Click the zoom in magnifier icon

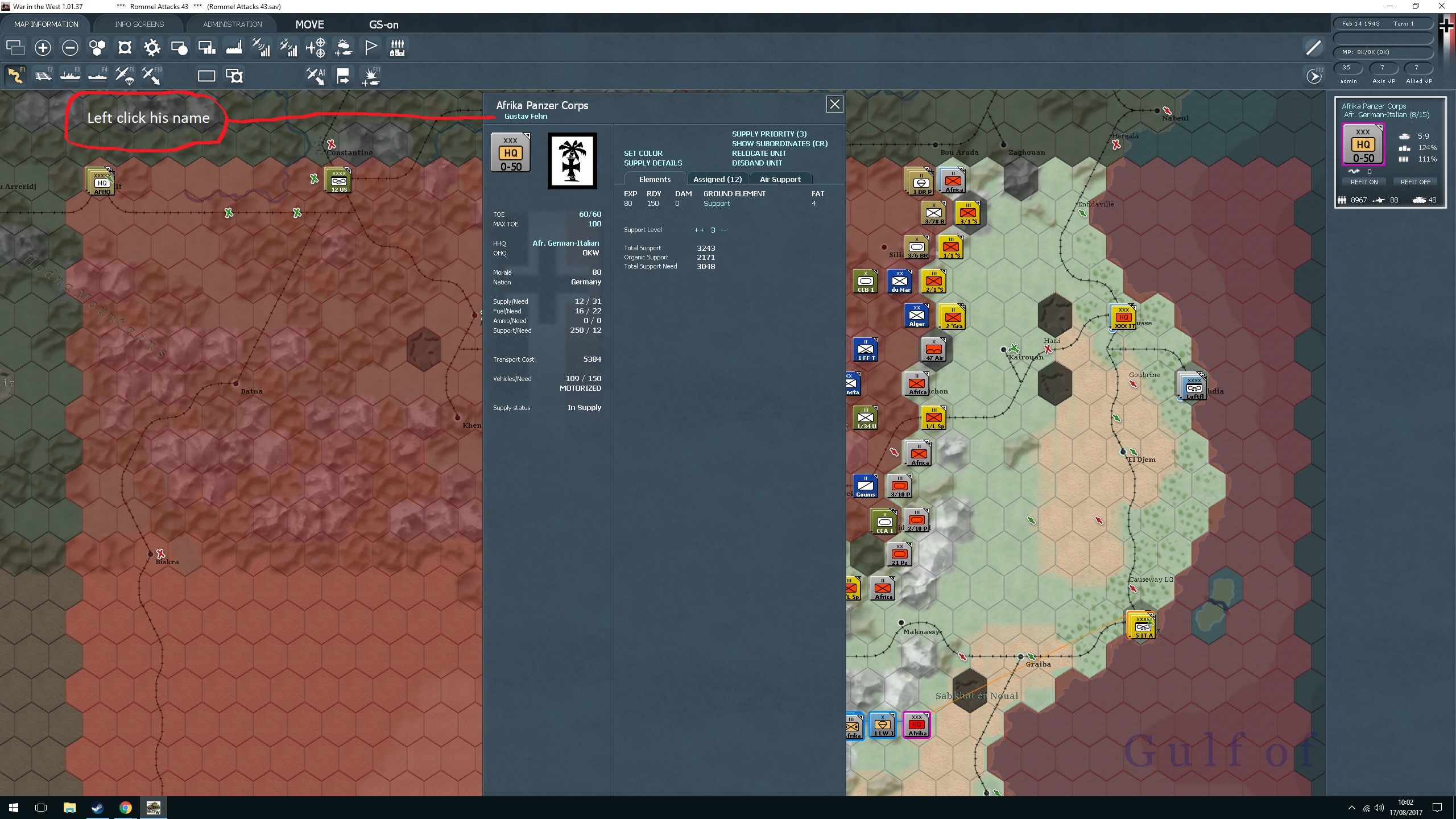click(43, 48)
